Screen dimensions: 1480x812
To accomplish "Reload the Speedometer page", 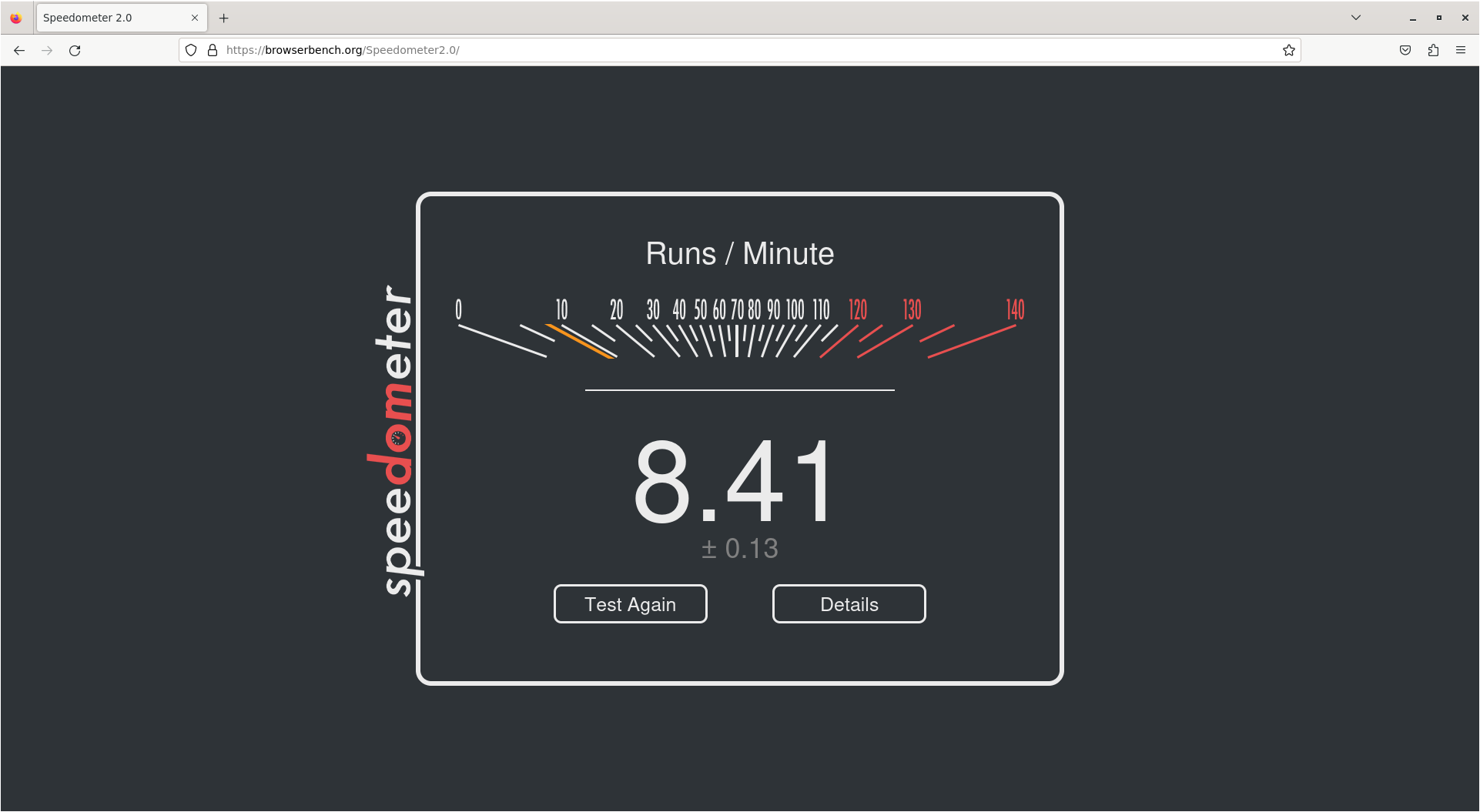I will tap(75, 50).
